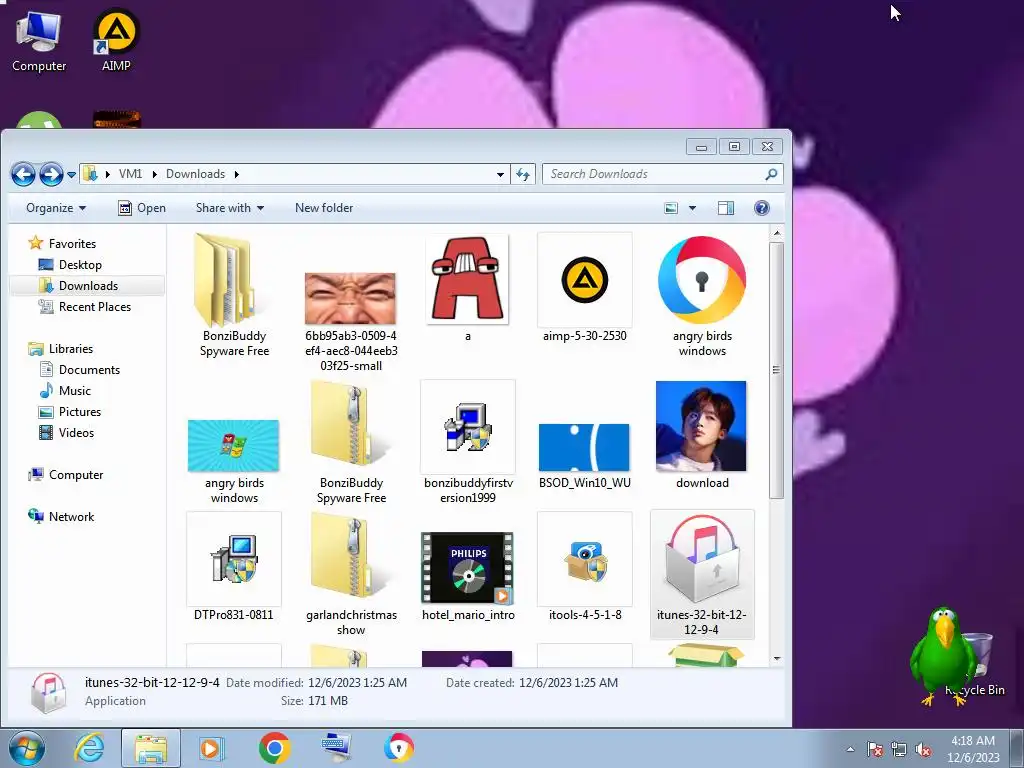Image resolution: width=1024 pixels, height=768 pixels.
Task: Open the recent pages dropdown beside Forward arrow
Action: (x=71, y=175)
